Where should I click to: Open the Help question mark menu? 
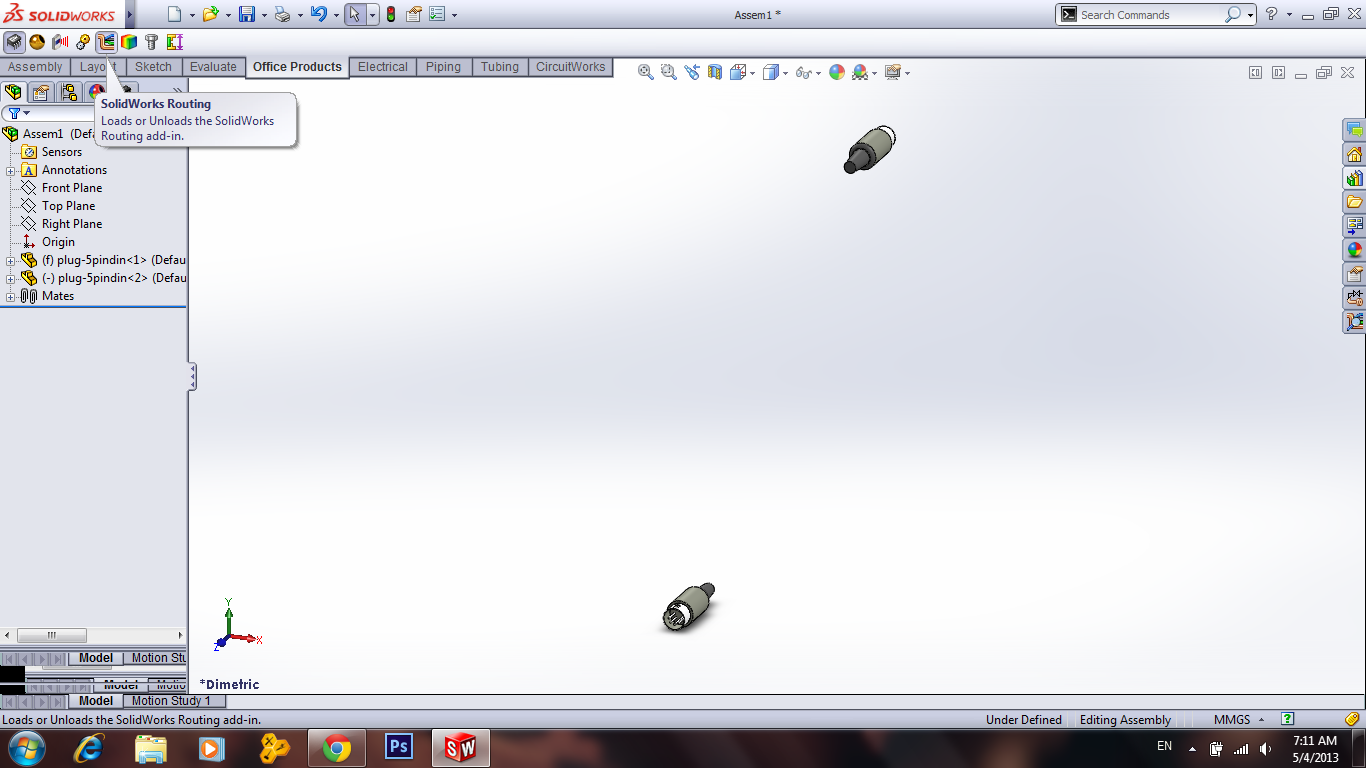tap(1271, 14)
